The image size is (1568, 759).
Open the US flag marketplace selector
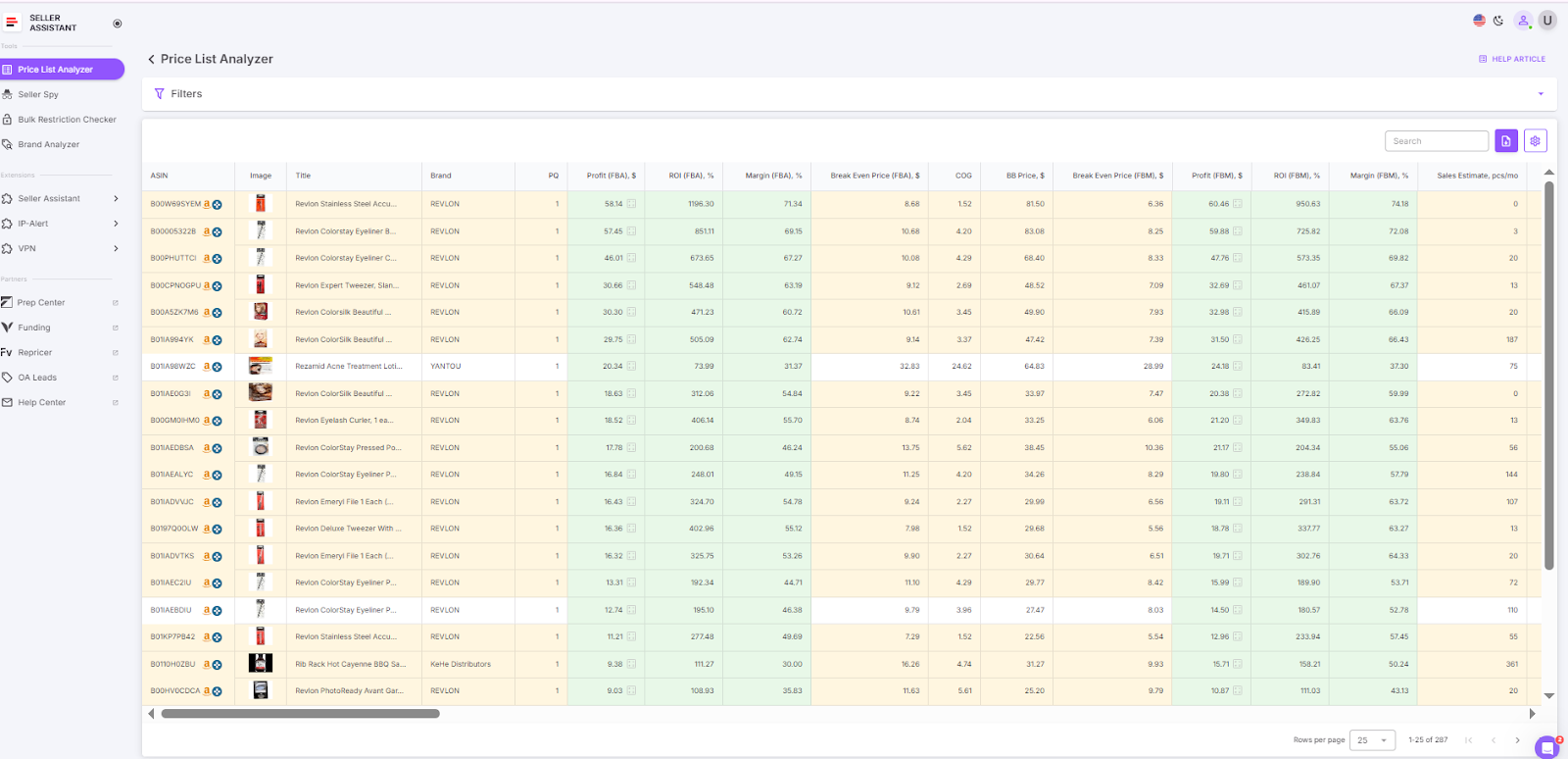(x=1479, y=20)
